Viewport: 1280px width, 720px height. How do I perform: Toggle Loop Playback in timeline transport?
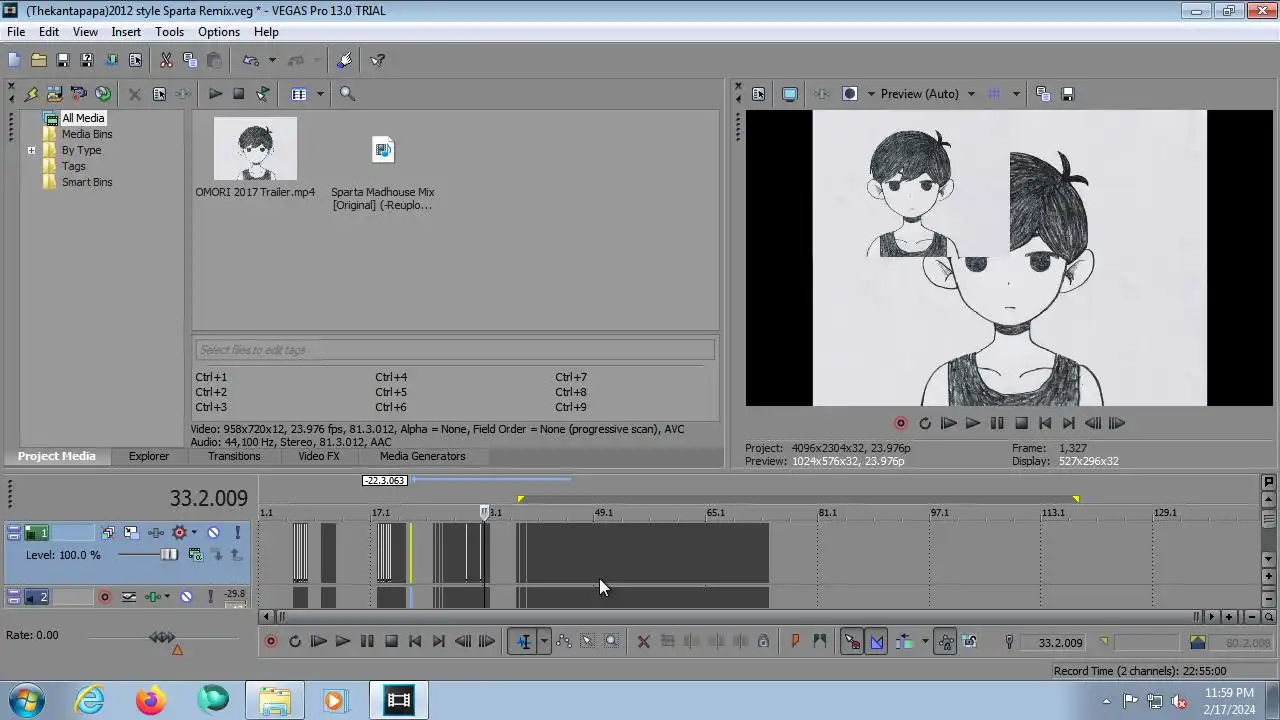click(x=295, y=642)
